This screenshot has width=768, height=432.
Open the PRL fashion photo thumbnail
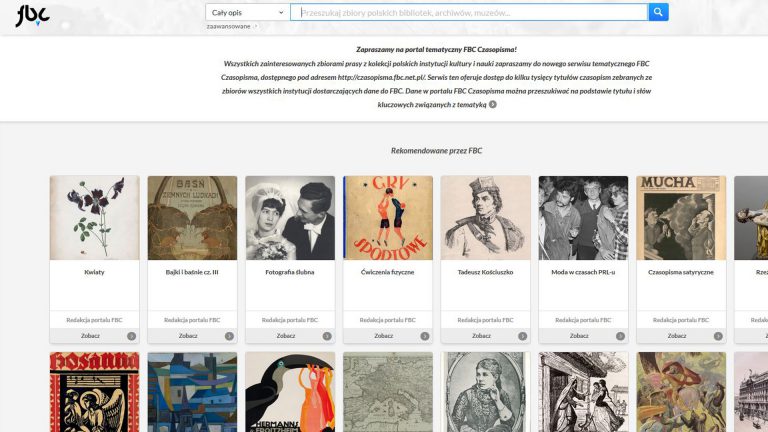[x=583, y=218]
